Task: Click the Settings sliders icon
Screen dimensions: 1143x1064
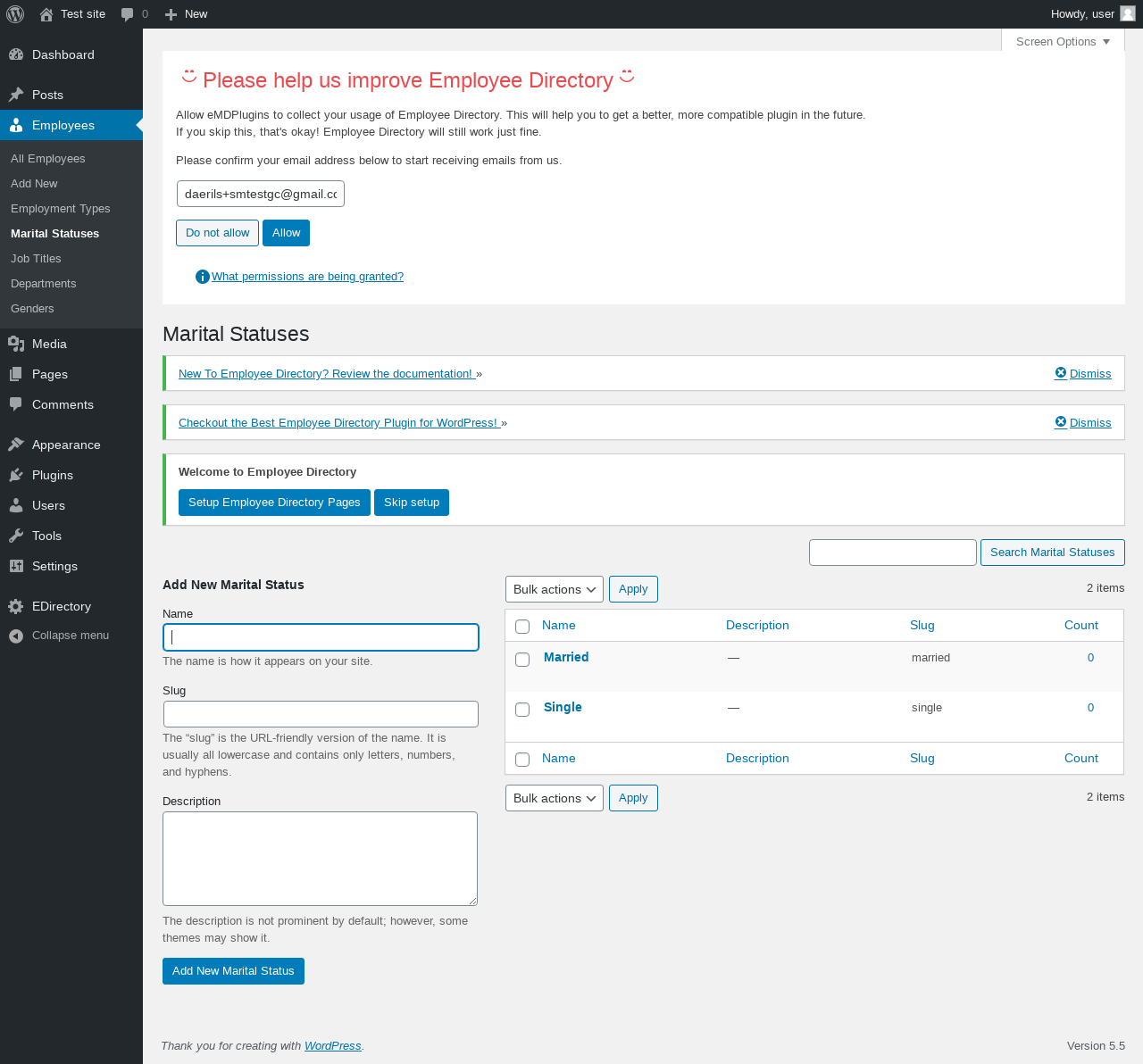Action: tap(16, 566)
